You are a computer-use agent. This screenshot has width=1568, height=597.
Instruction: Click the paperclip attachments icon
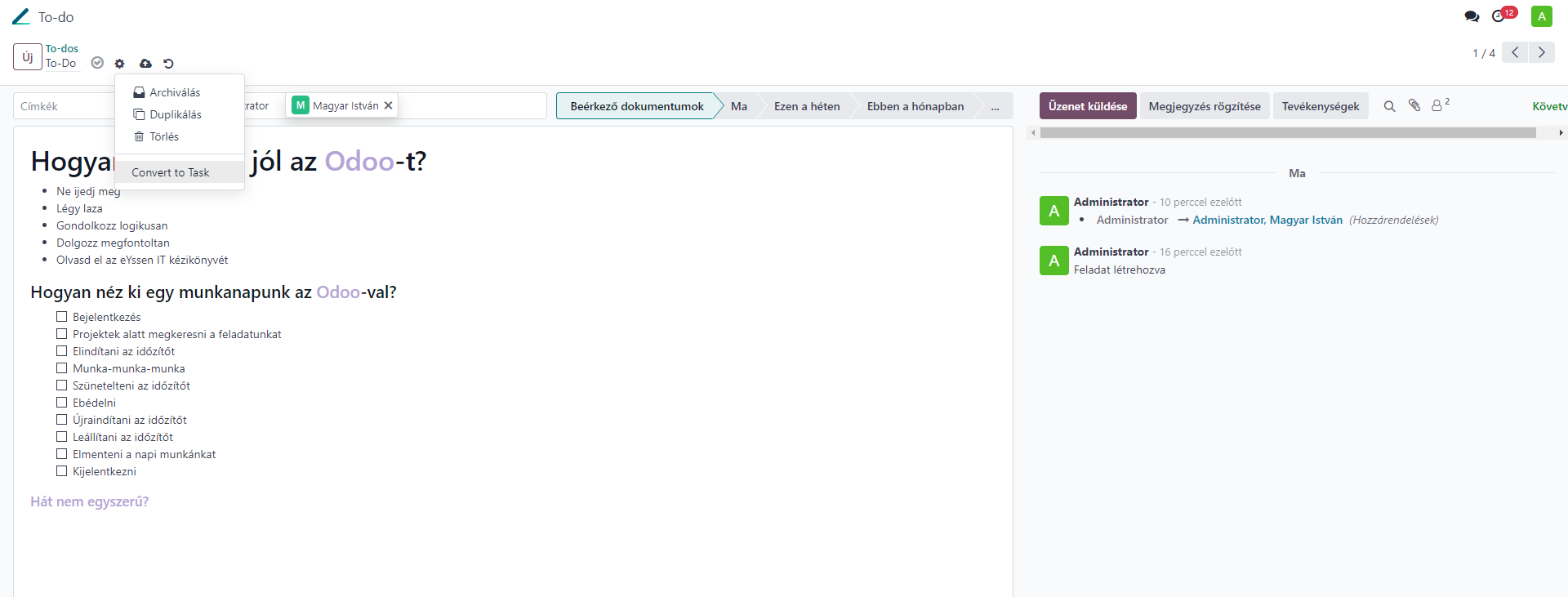[1414, 105]
